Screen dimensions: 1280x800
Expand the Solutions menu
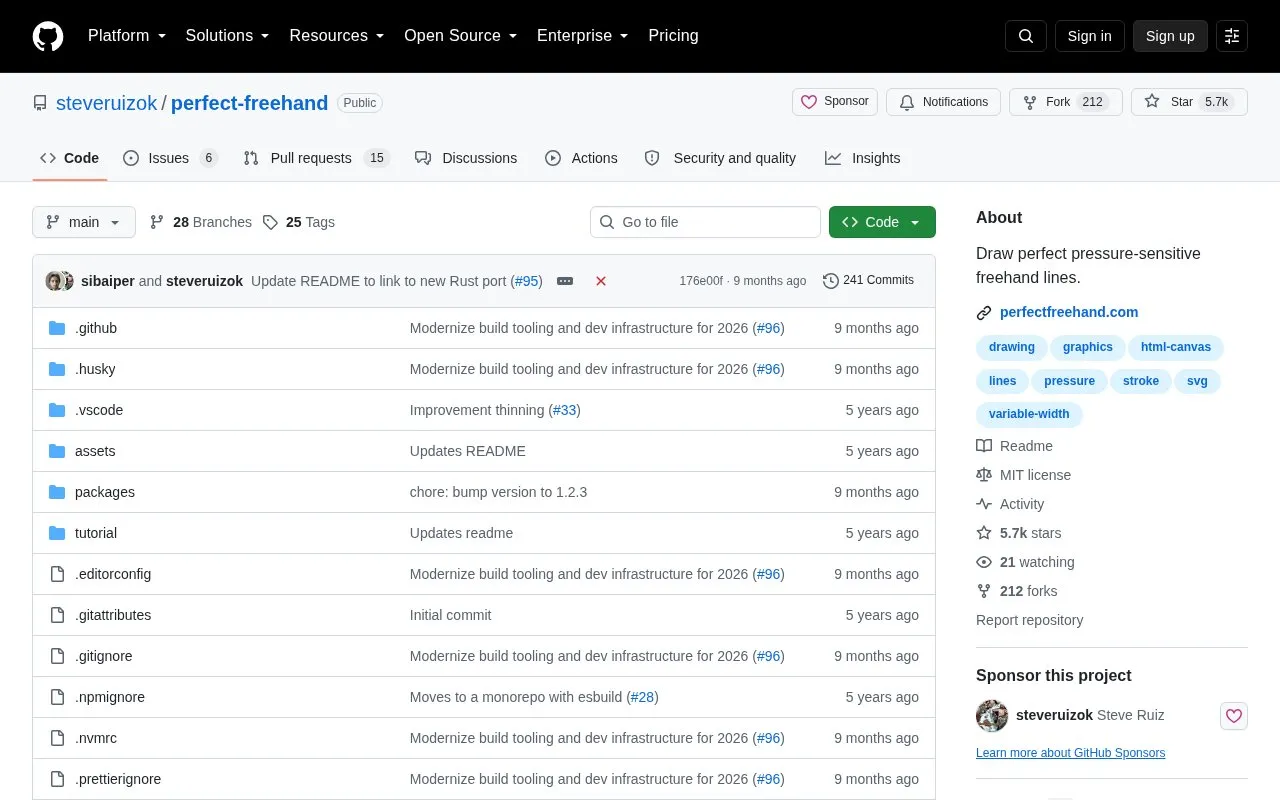pos(227,36)
